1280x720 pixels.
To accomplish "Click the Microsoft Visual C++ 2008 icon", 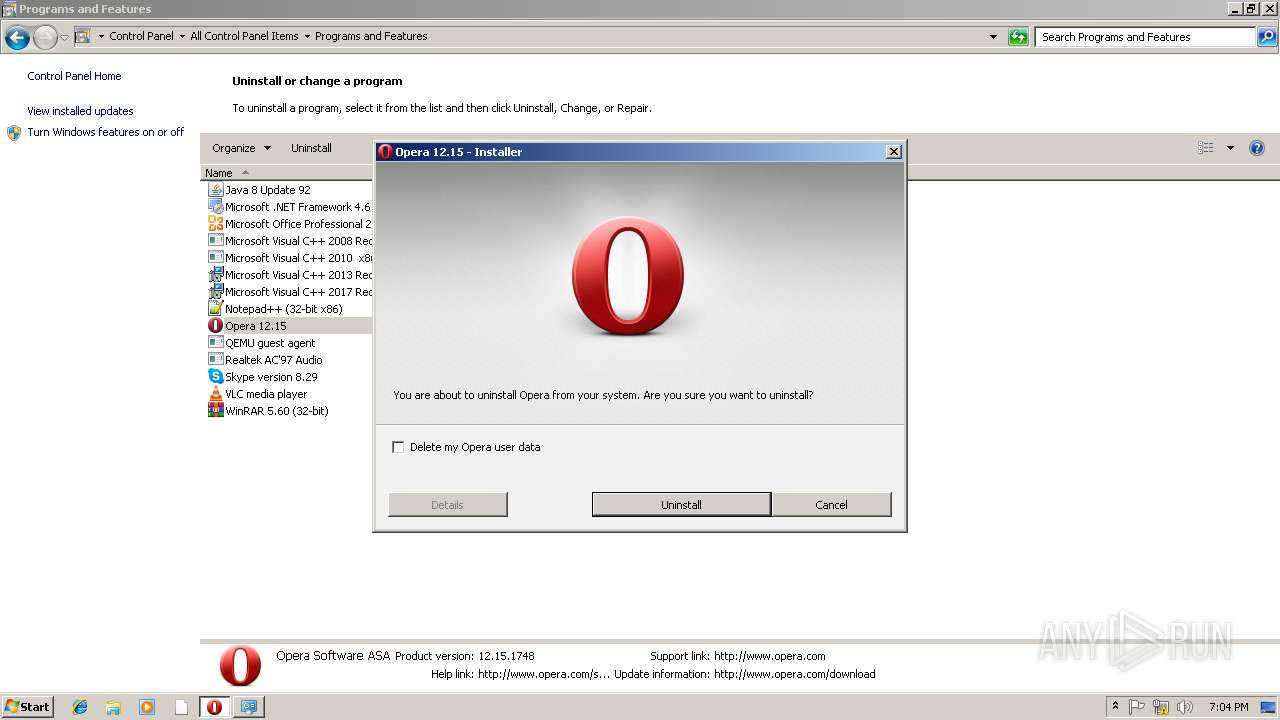I will point(215,241).
